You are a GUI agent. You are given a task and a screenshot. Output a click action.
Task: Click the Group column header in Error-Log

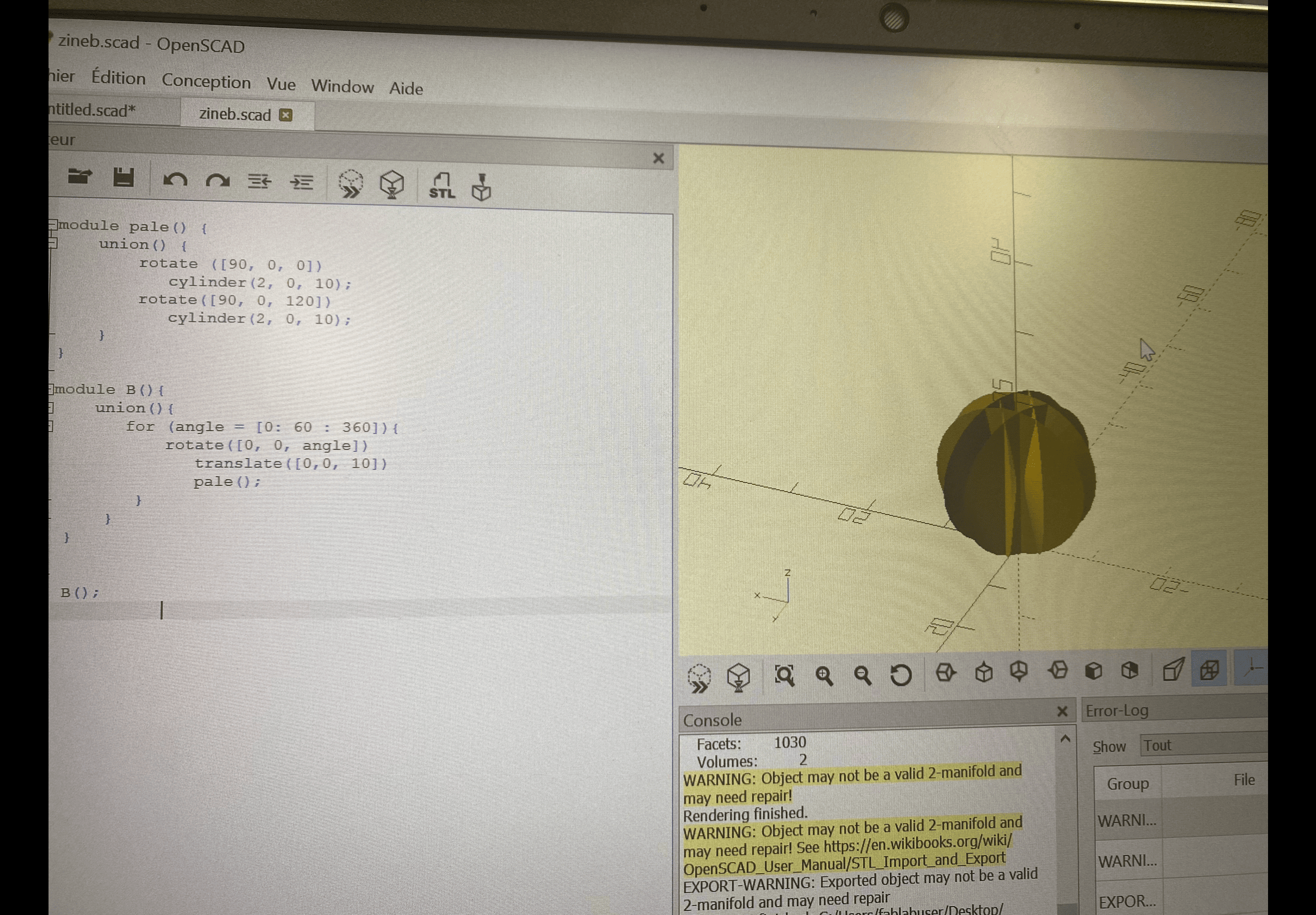[x=1128, y=783]
